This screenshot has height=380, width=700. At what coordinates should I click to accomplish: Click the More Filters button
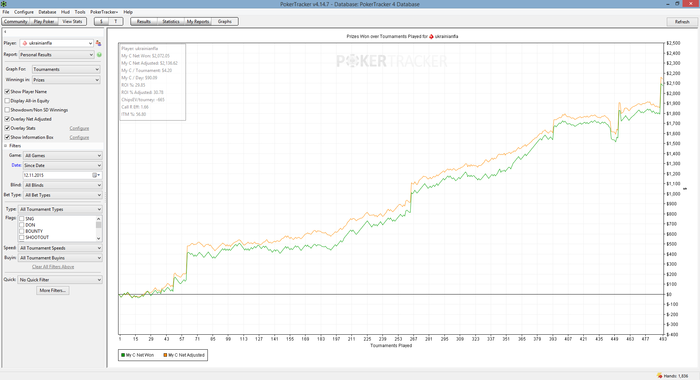point(53,290)
